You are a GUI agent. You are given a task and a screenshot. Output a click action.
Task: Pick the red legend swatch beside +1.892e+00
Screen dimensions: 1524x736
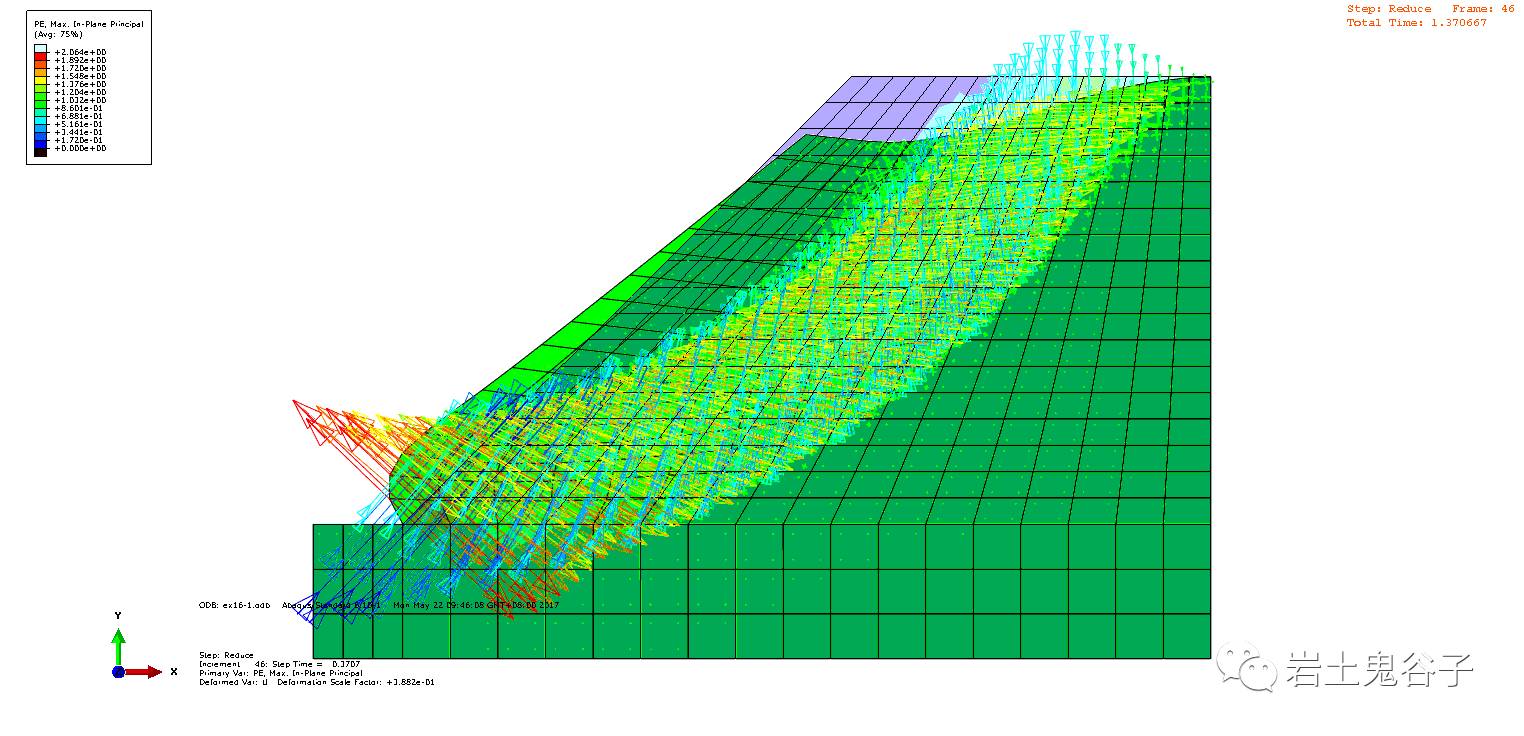click(x=40, y=56)
